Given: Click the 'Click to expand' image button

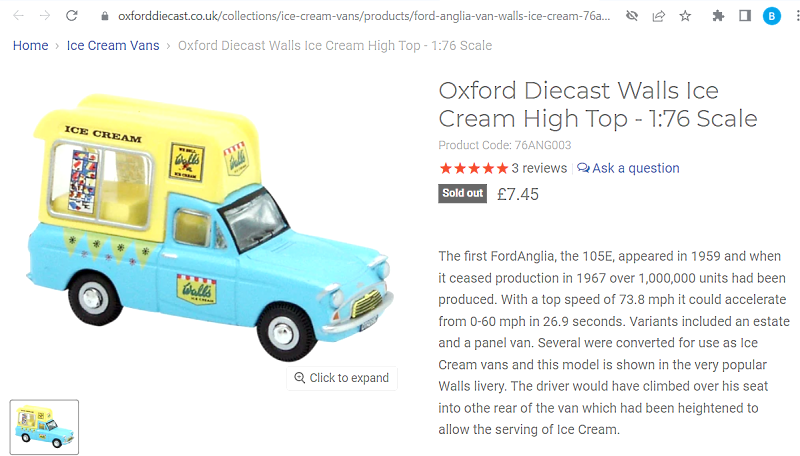Looking at the screenshot, I should (342, 378).
